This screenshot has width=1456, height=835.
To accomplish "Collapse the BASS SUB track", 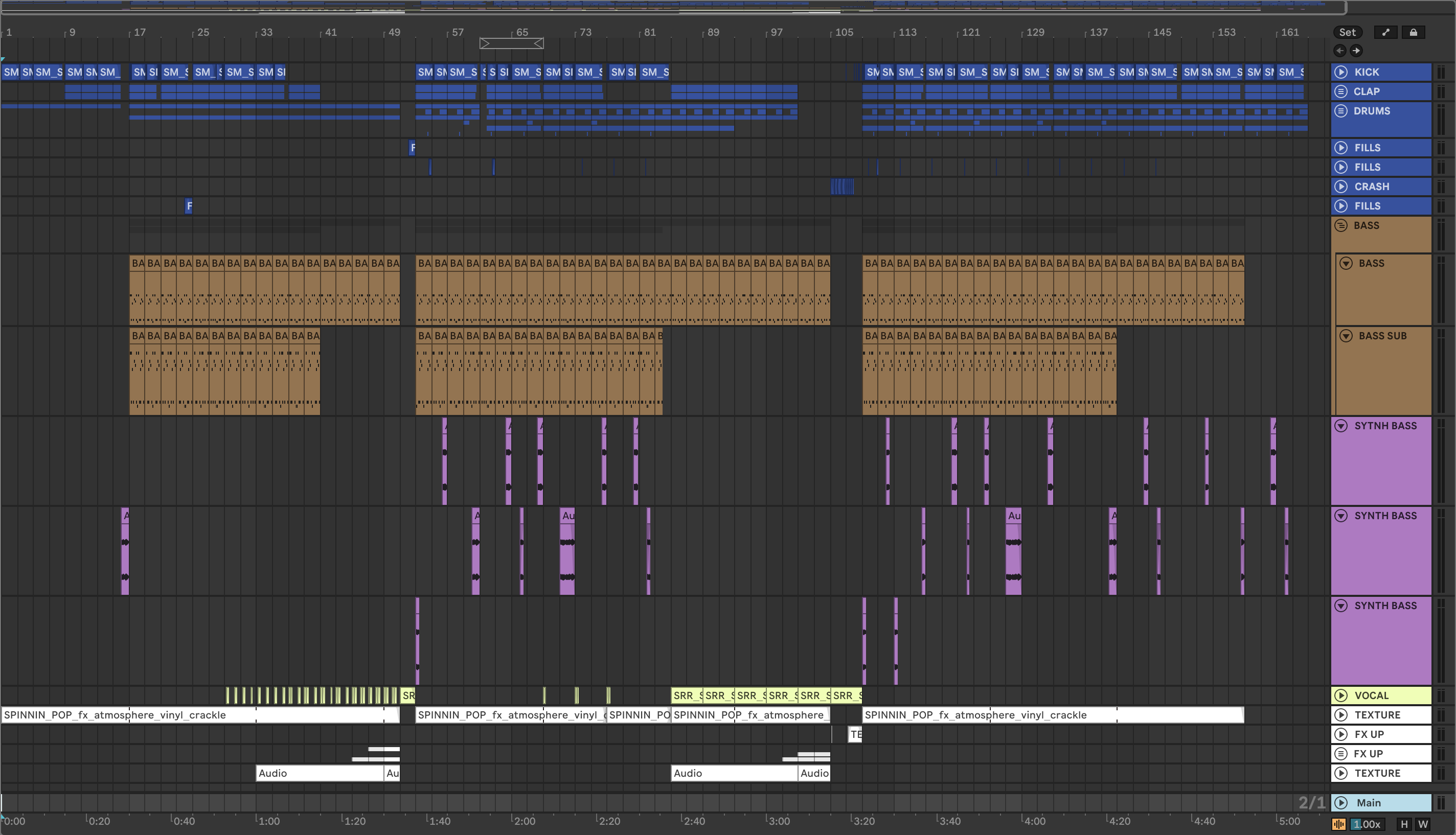I will 1346,336.
